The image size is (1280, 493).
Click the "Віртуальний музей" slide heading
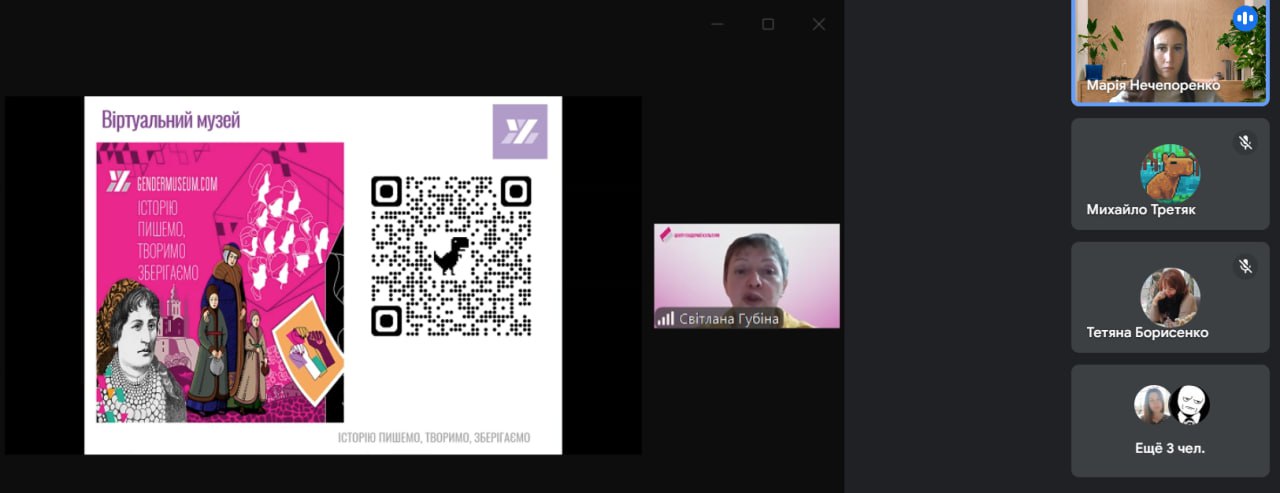(171, 120)
